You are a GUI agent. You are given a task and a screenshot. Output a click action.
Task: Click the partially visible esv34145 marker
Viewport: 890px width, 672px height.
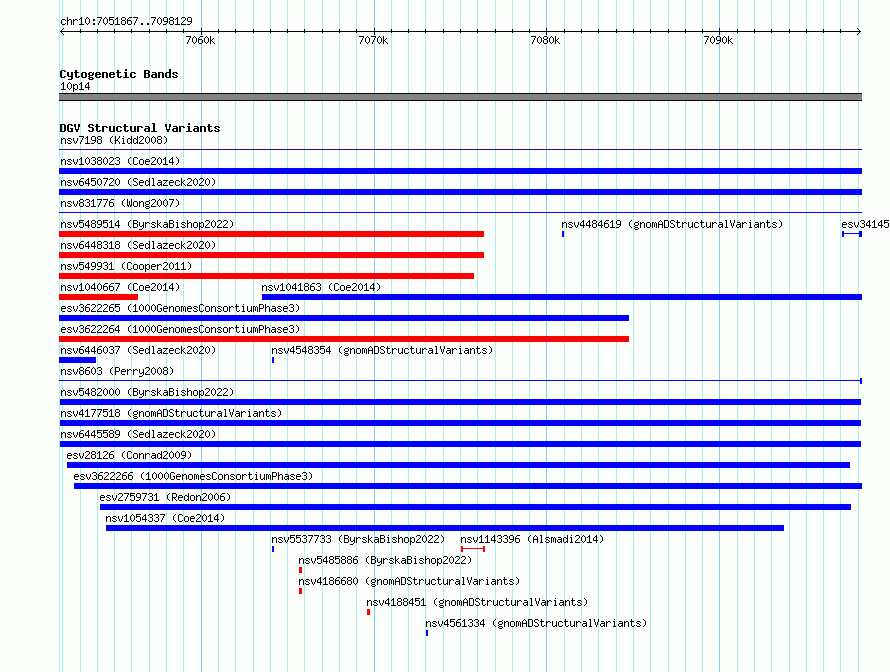pyautogui.click(x=852, y=234)
